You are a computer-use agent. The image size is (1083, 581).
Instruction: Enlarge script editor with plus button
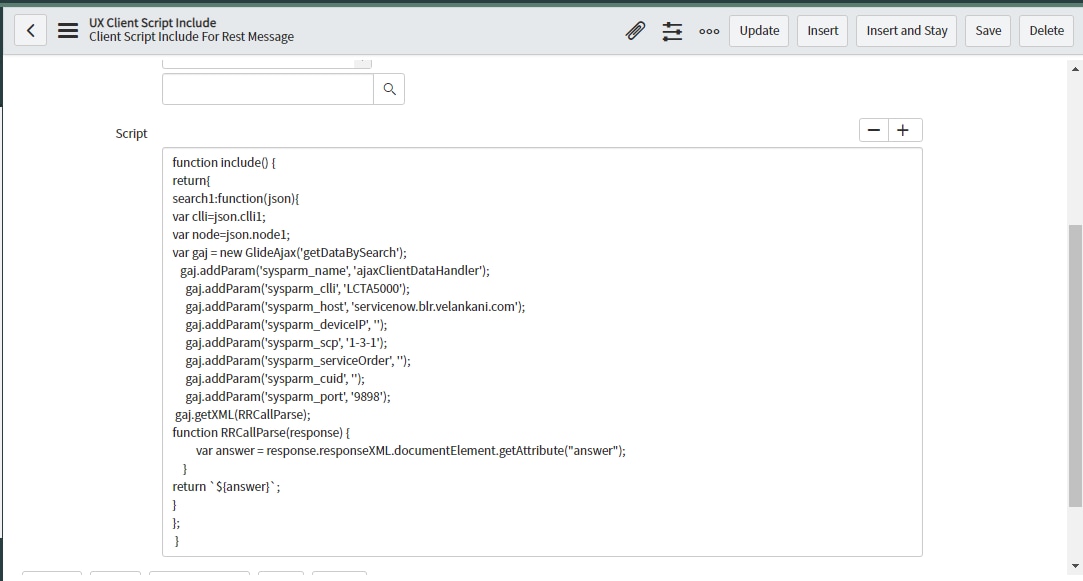click(x=904, y=130)
